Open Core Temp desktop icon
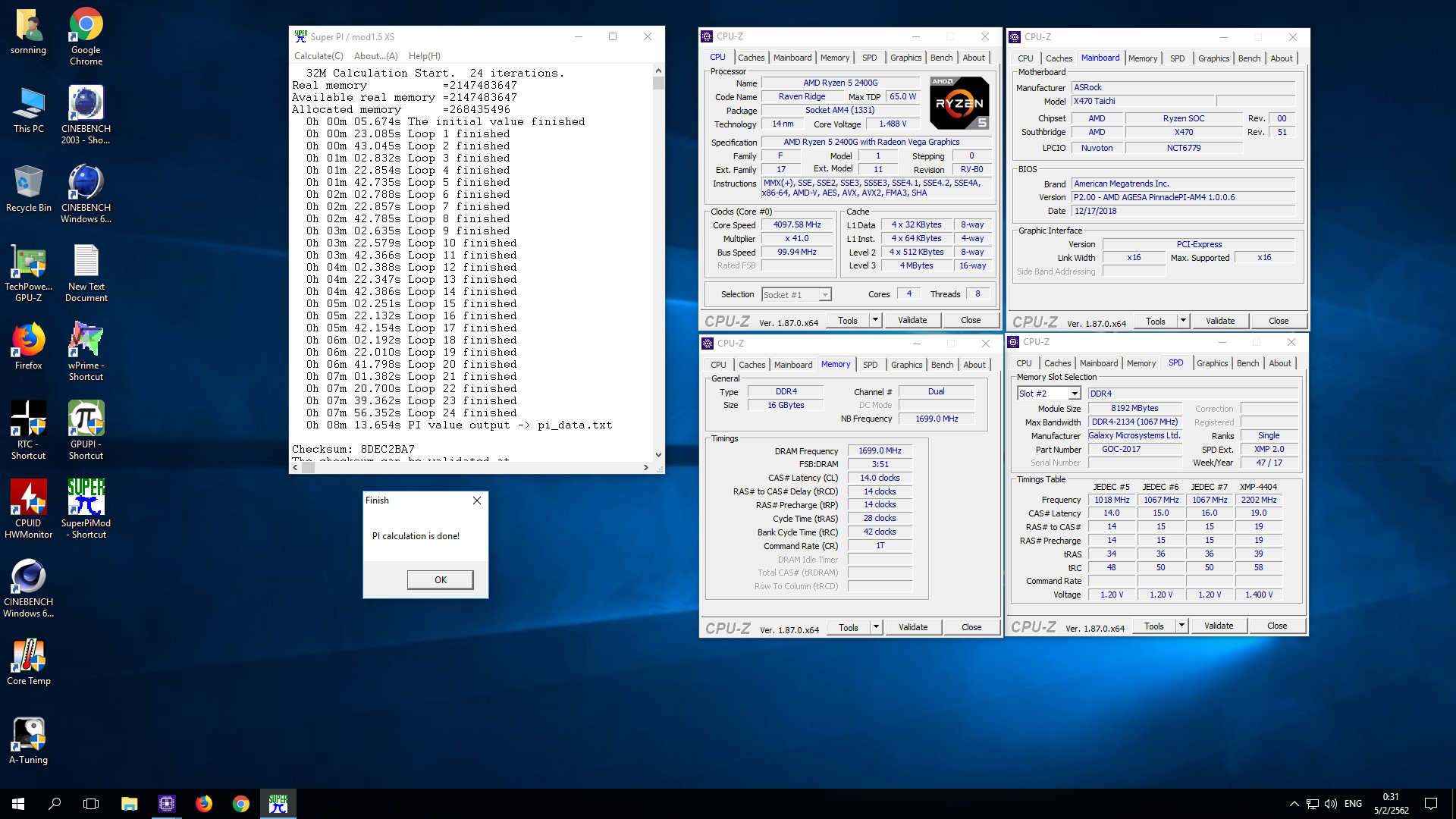1456x819 pixels. (x=28, y=662)
